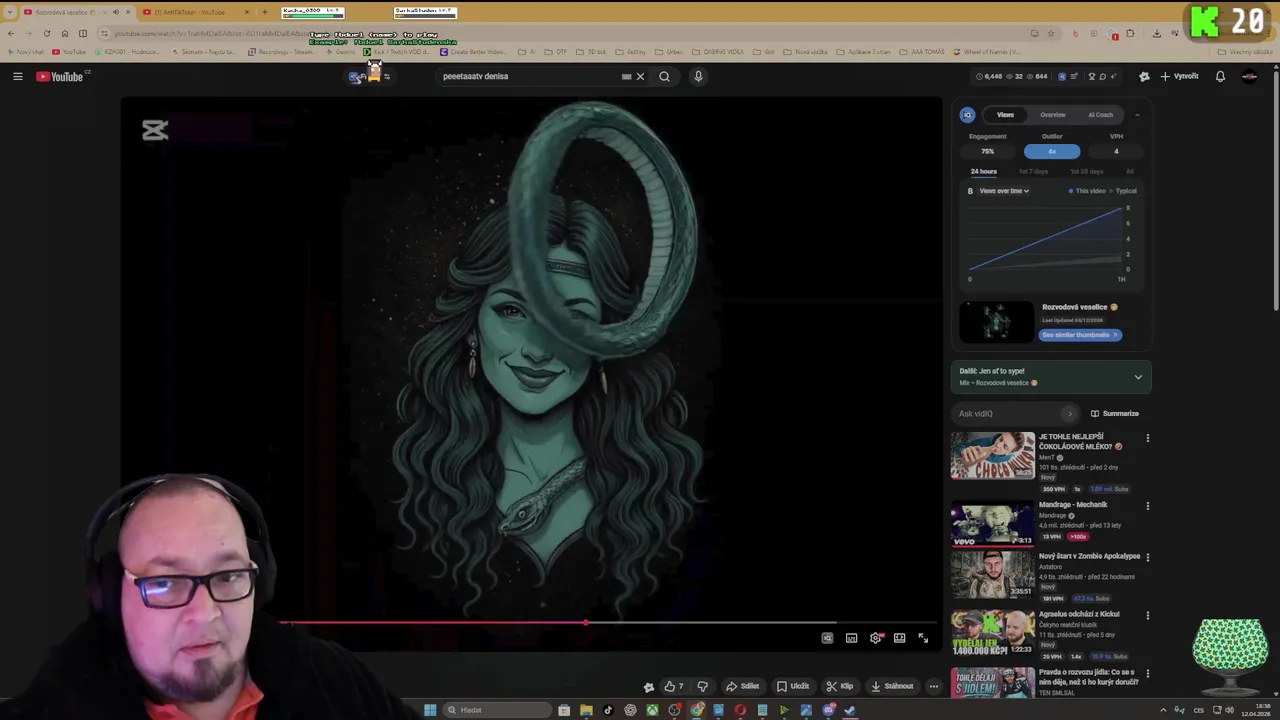Viewport: 1280px width, 720px height.
Task: Open Agraelus odchází z Kicku video
Action: [993, 632]
